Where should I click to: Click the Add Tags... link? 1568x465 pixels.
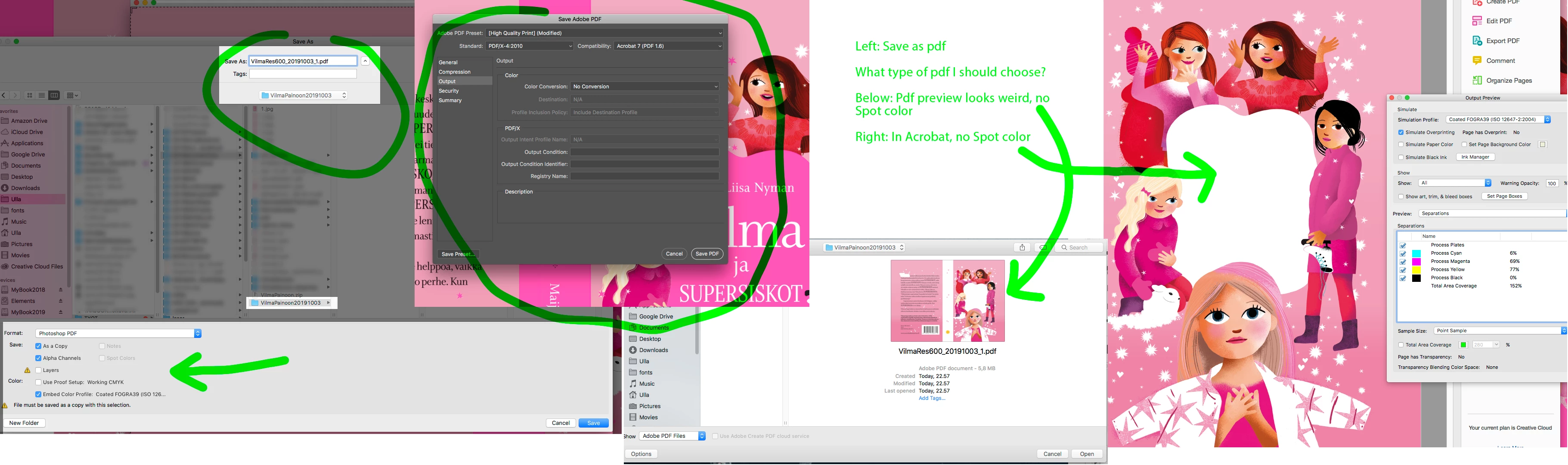(x=932, y=398)
